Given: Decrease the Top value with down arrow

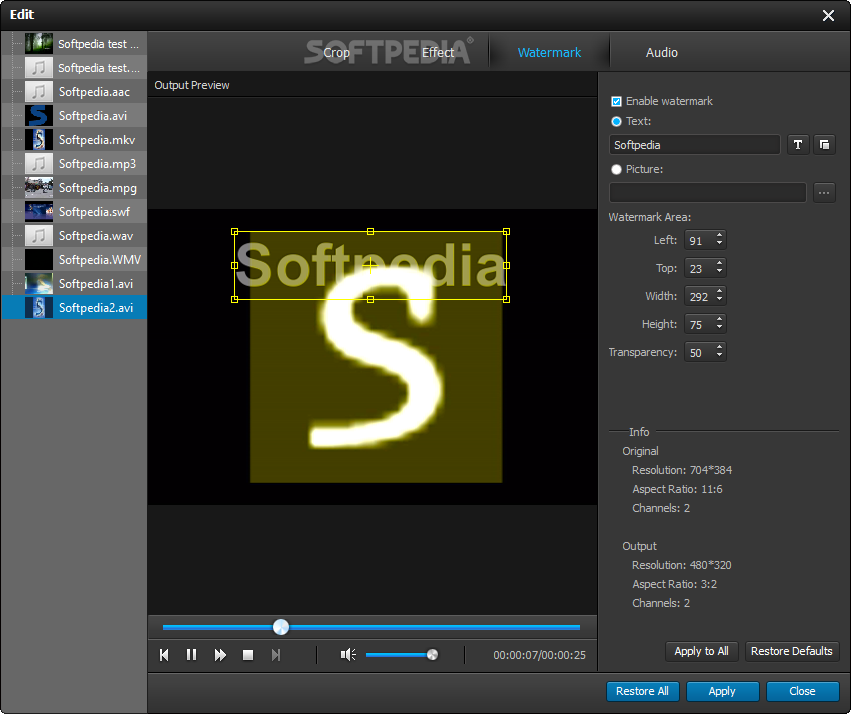Looking at the screenshot, I should click(x=719, y=272).
